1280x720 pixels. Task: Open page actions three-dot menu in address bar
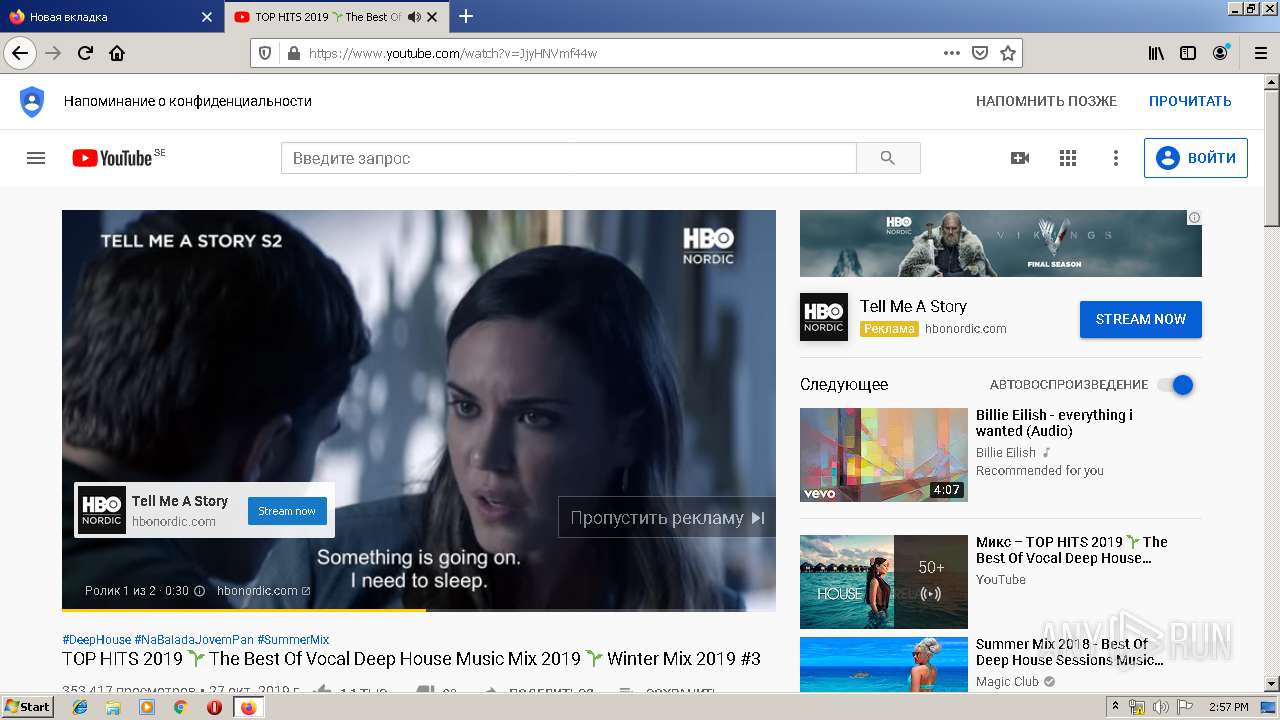pyautogui.click(x=952, y=53)
